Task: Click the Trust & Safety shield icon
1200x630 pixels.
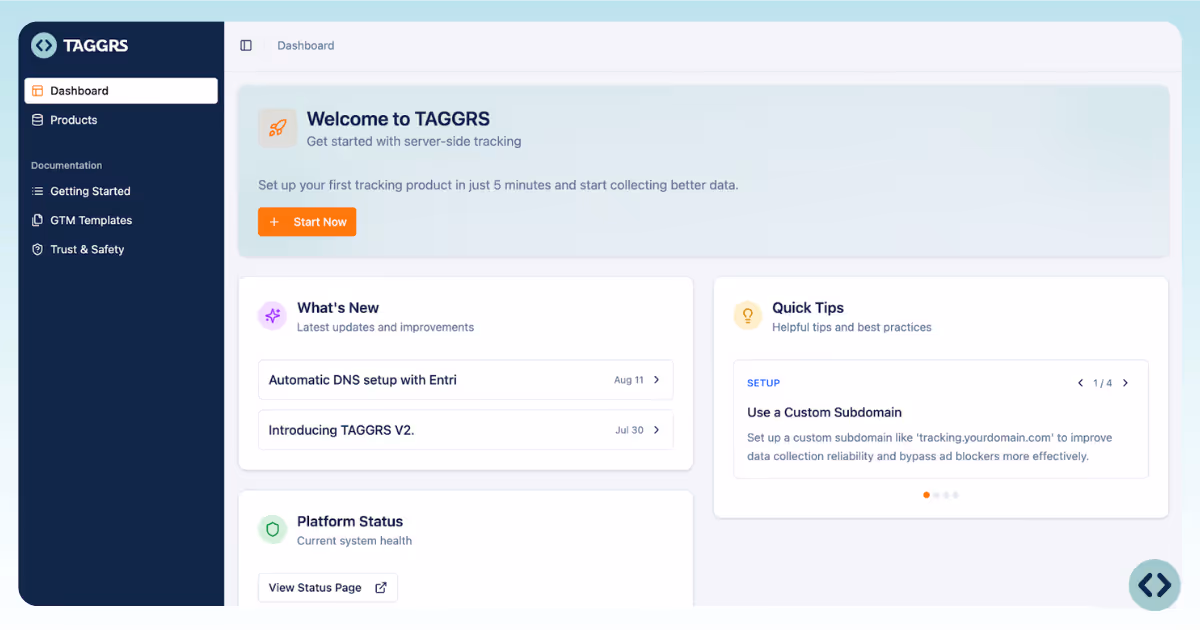Action: (37, 249)
